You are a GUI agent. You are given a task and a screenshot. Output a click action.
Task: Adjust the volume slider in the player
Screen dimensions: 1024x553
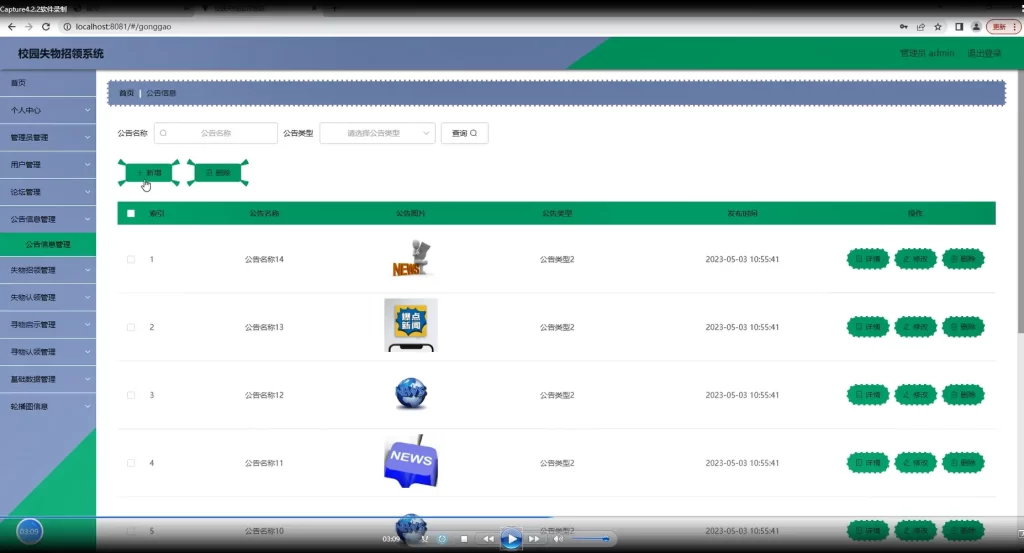[x=590, y=539]
